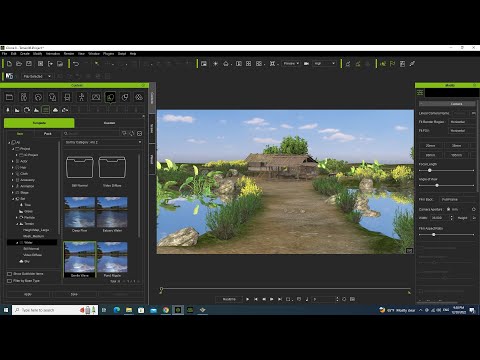Open the Render menu

69,54
